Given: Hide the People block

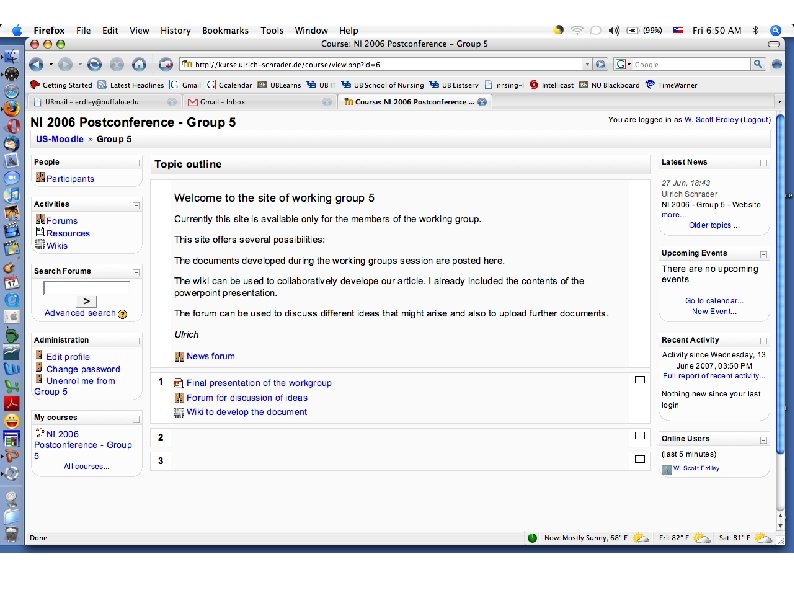Looking at the screenshot, I should coord(138,163).
